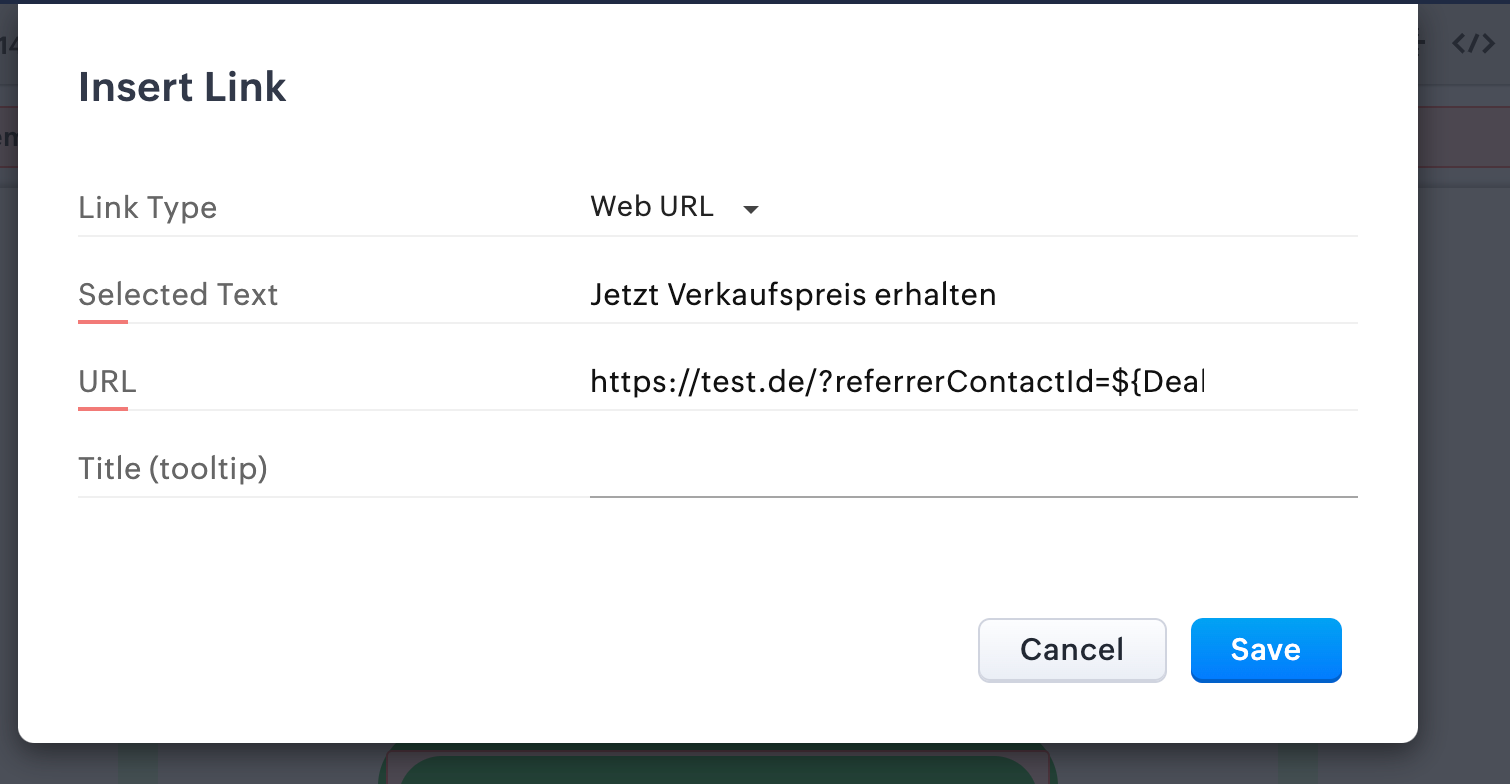Click the Link Type label
This screenshot has width=1510, height=784.
(147, 208)
